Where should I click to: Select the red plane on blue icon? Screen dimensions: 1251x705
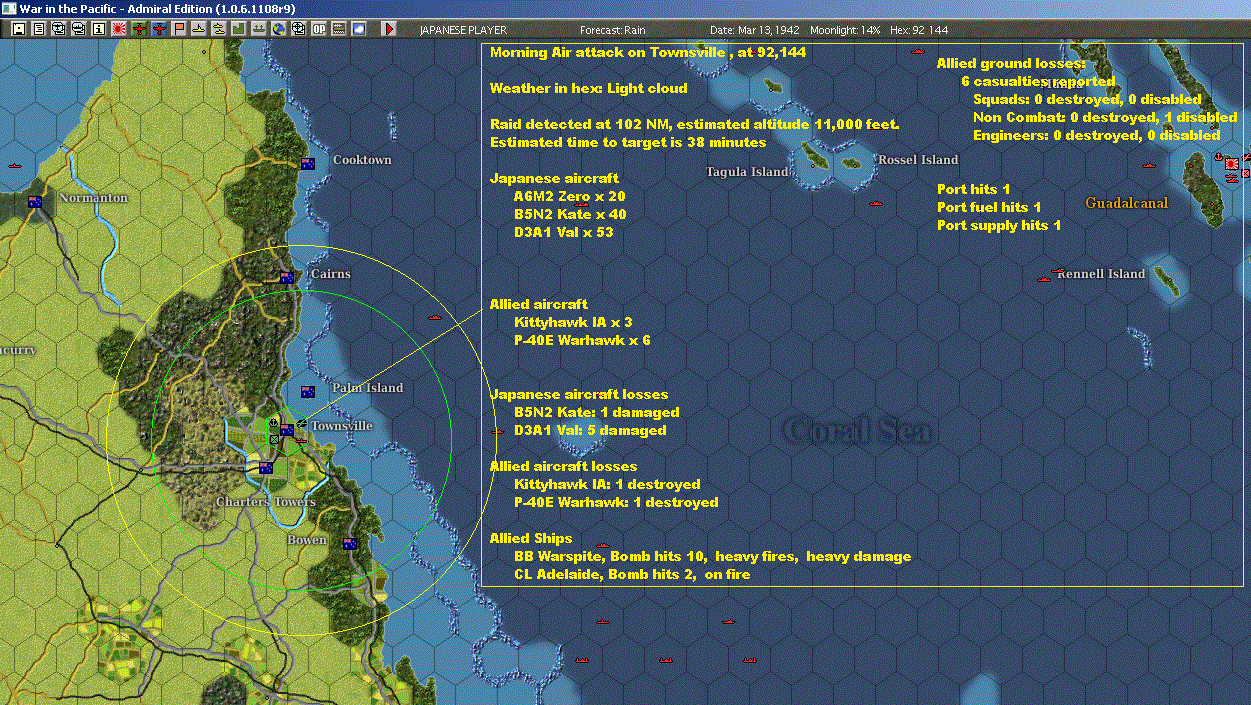(x=159, y=29)
